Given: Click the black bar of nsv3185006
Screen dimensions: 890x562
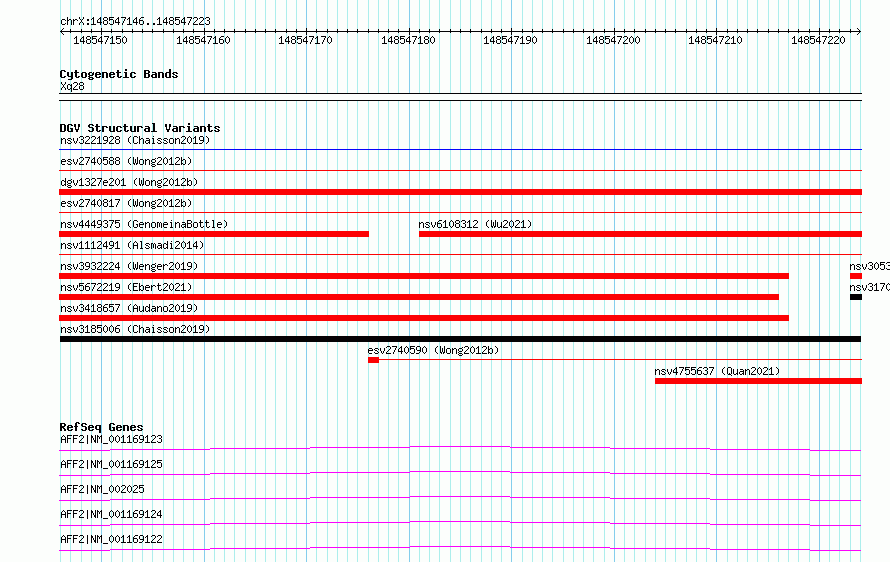Looking at the screenshot, I should pyautogui.click(x=460, y=339).
